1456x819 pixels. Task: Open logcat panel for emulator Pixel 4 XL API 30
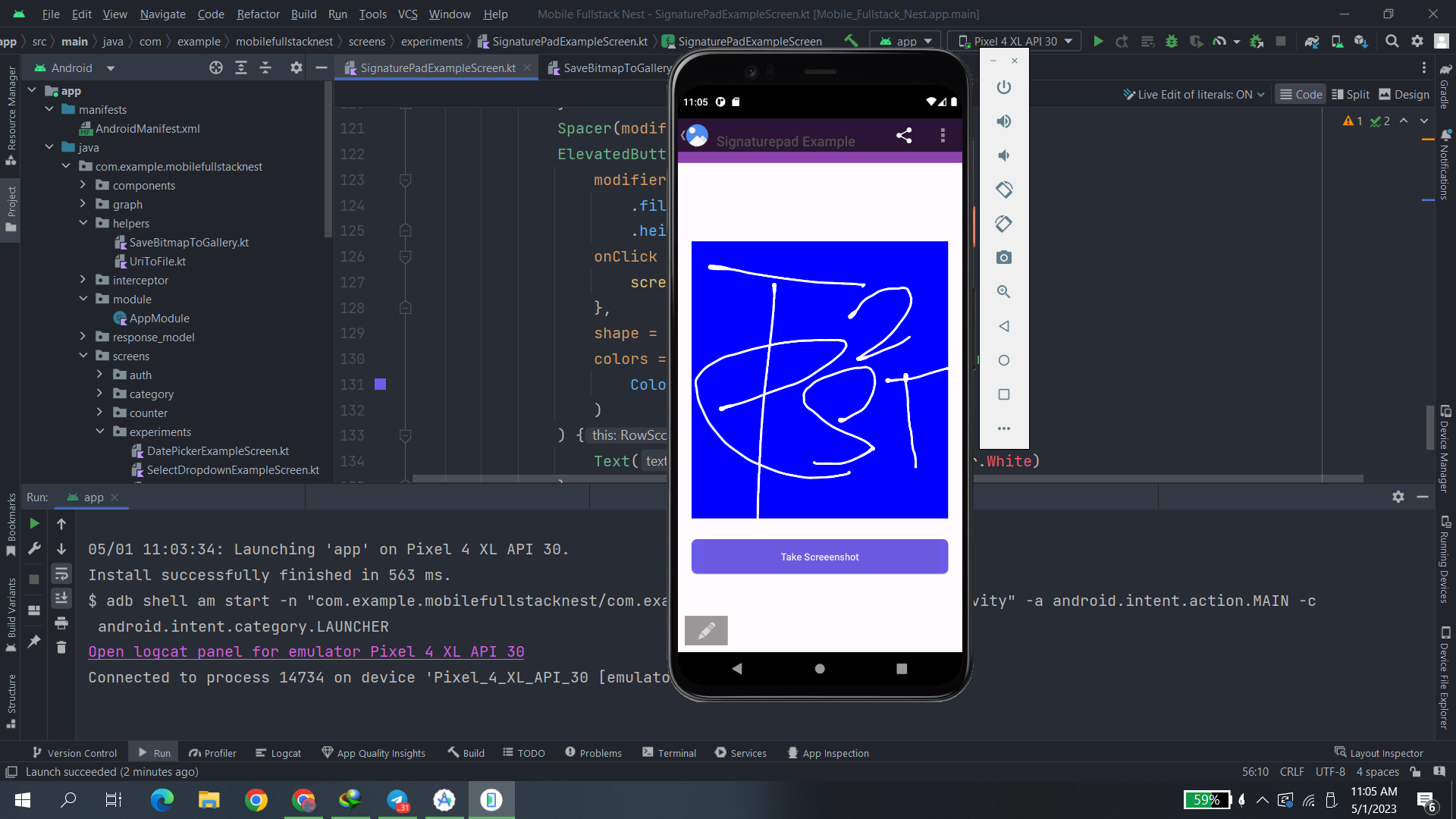[x=306, y=651]
